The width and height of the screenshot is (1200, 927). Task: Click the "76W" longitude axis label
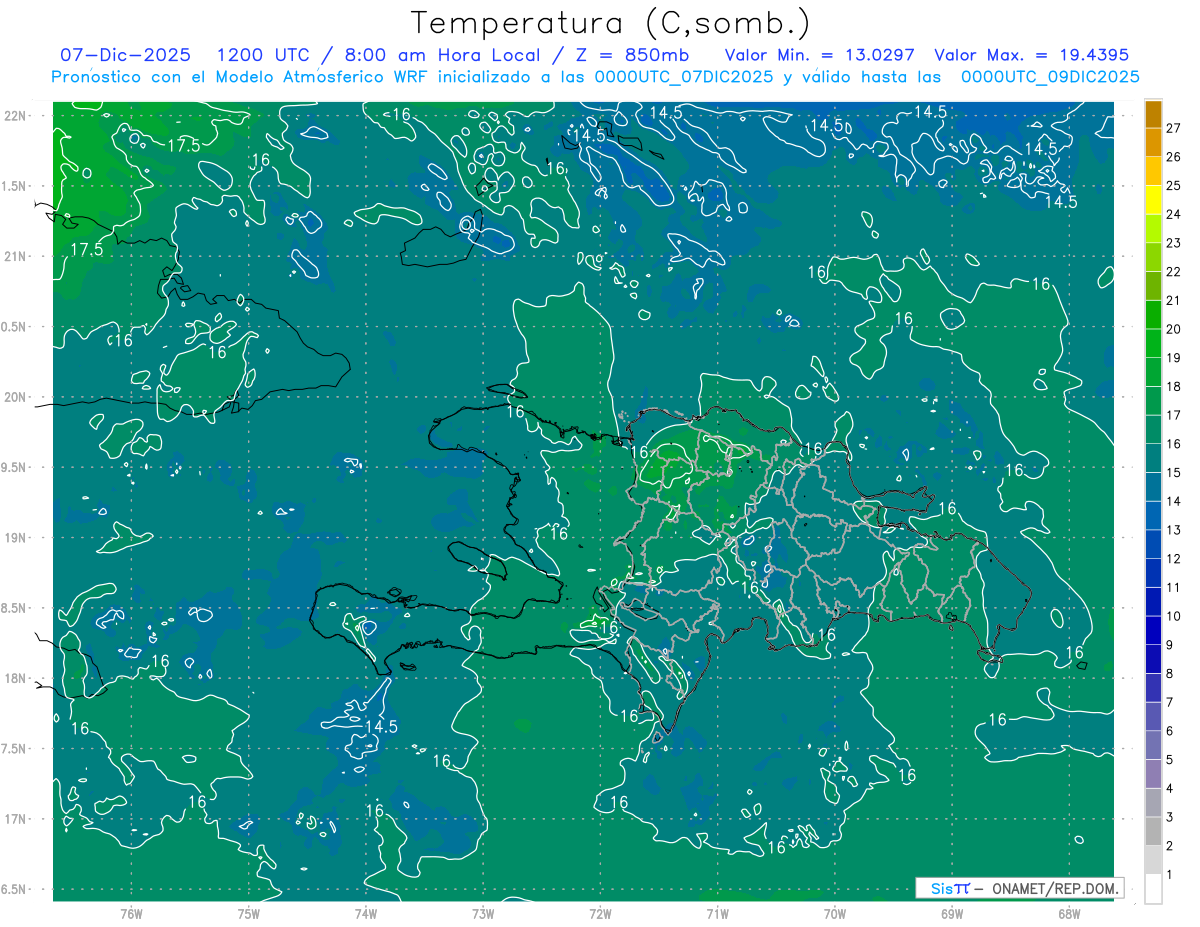[131, 913]
